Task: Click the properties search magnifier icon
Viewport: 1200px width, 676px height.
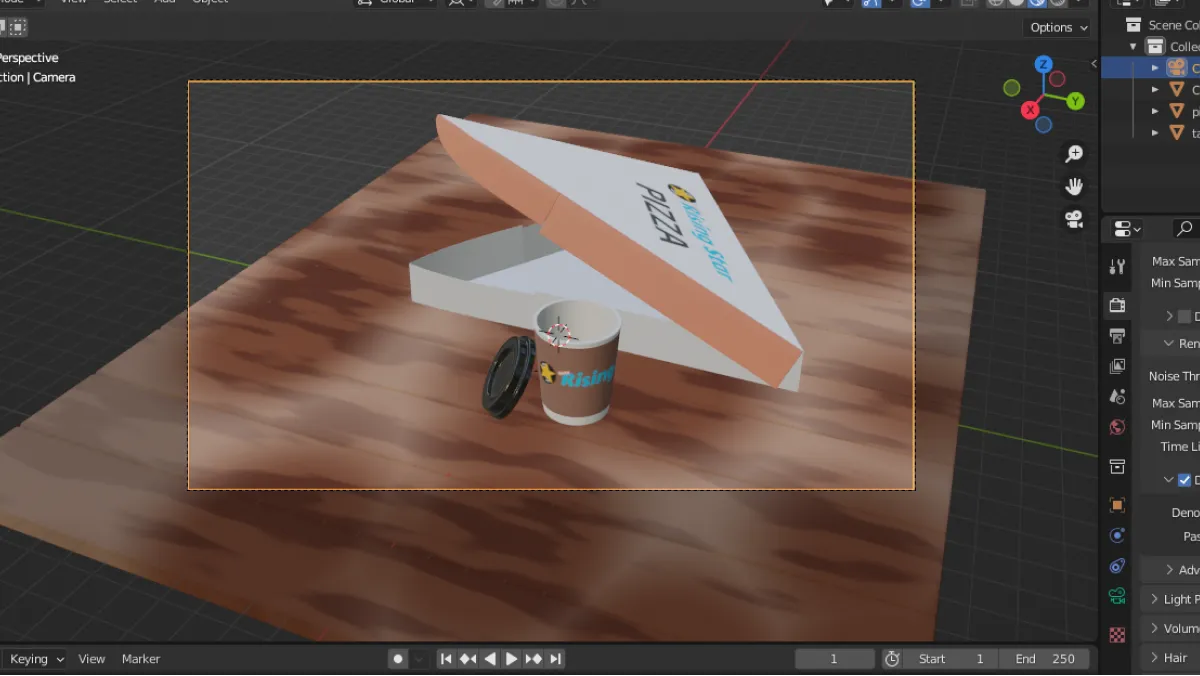Action: pyautogui.click(x=1185, y=229)
